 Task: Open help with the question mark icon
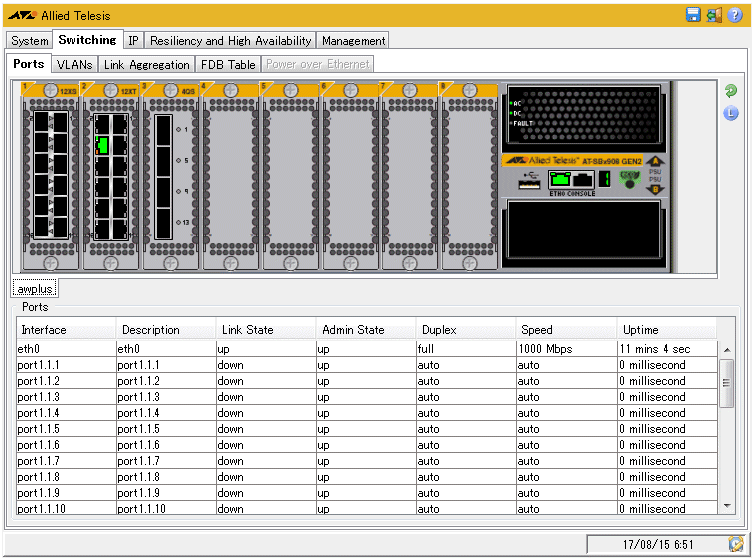point(735,15)
